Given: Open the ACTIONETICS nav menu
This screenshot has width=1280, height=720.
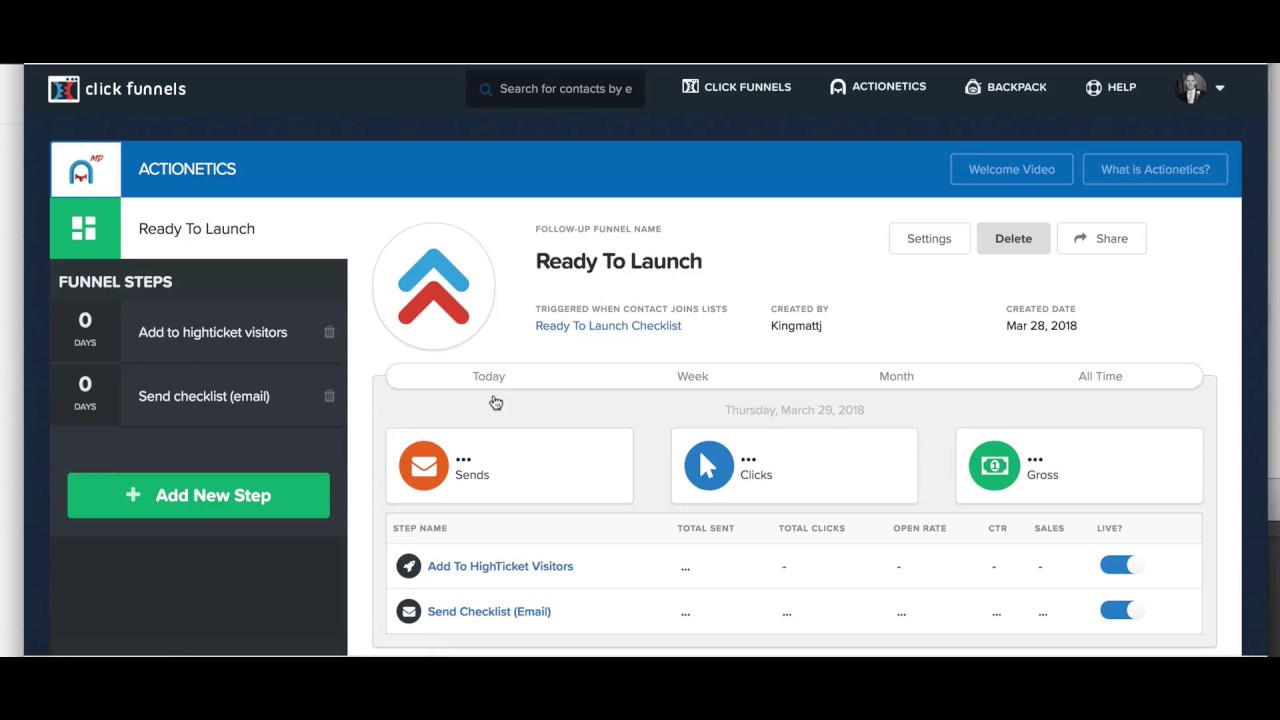Looking at the screenshot, I should (878, 87).
